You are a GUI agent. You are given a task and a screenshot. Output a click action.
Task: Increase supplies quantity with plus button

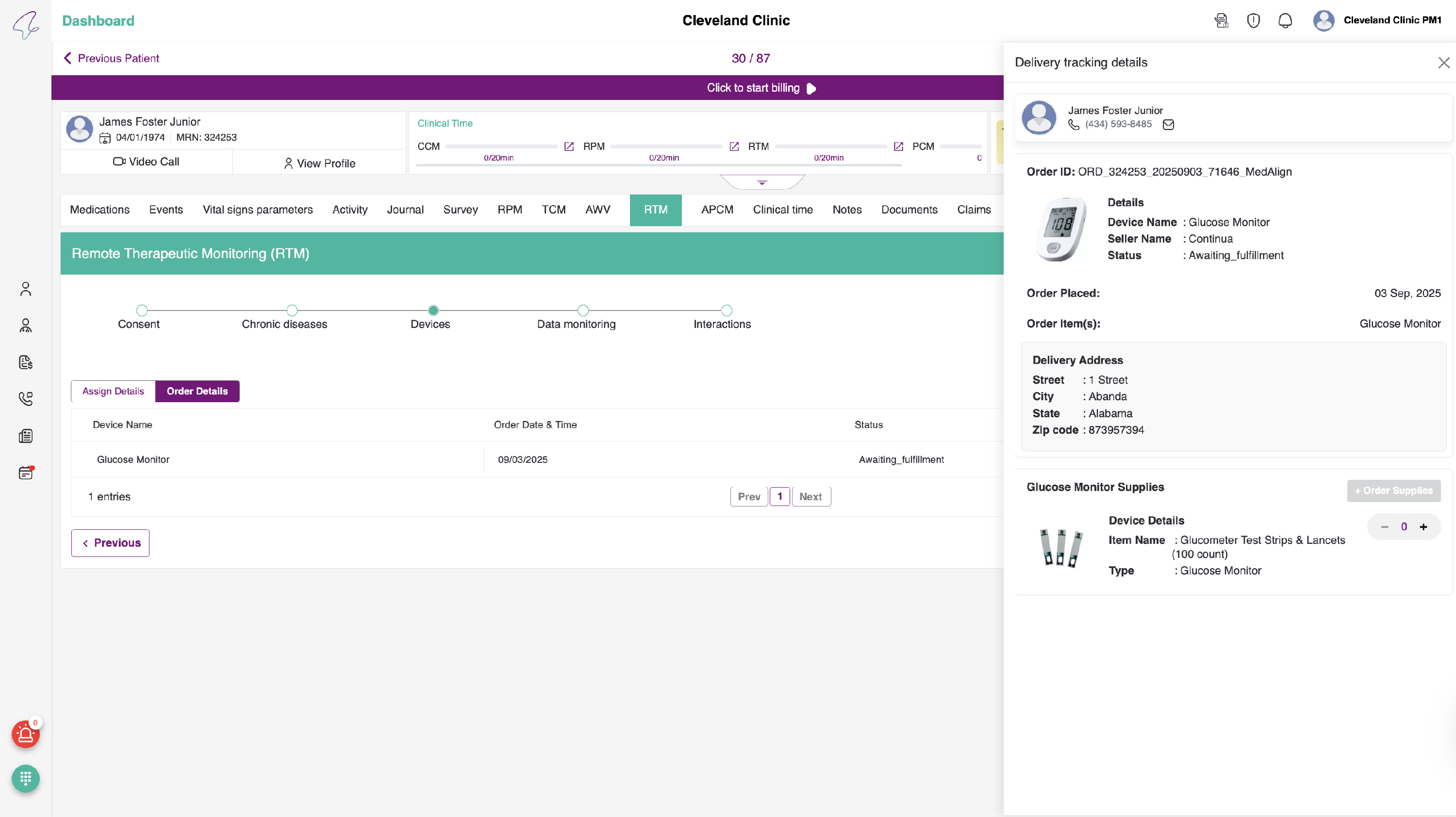coord(1423,526)
